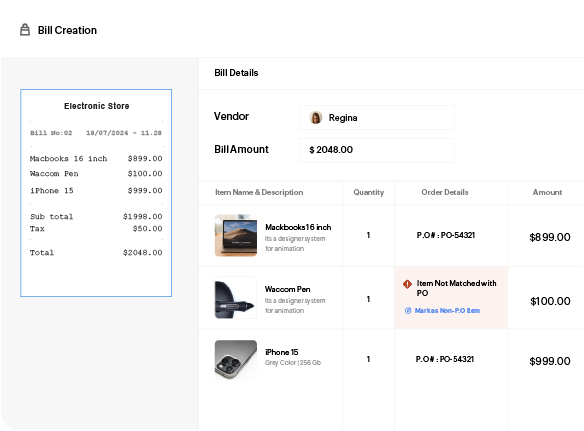584x431 pixels.
Task: Click the Bill Creation lock icon
Action: [x=25, y=30]
